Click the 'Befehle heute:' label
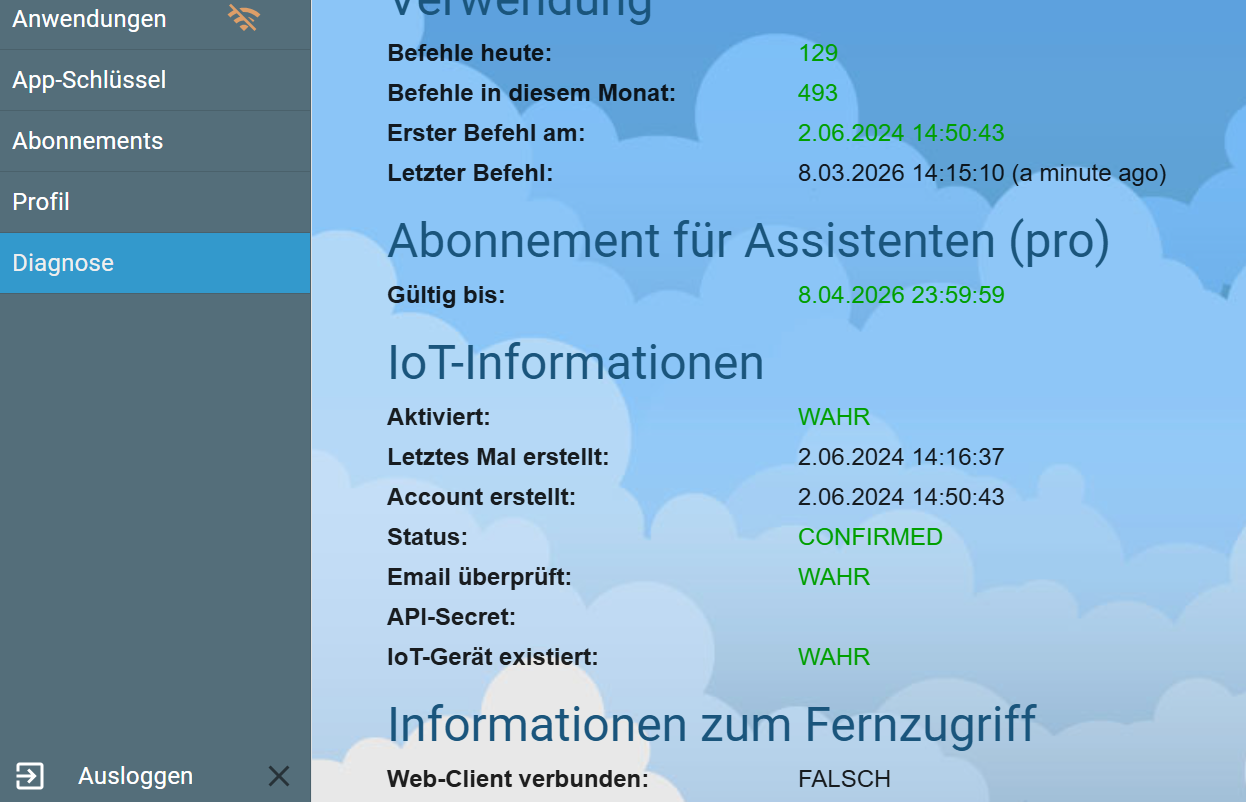Screen dimensions: 1246x802 (470, 53)
